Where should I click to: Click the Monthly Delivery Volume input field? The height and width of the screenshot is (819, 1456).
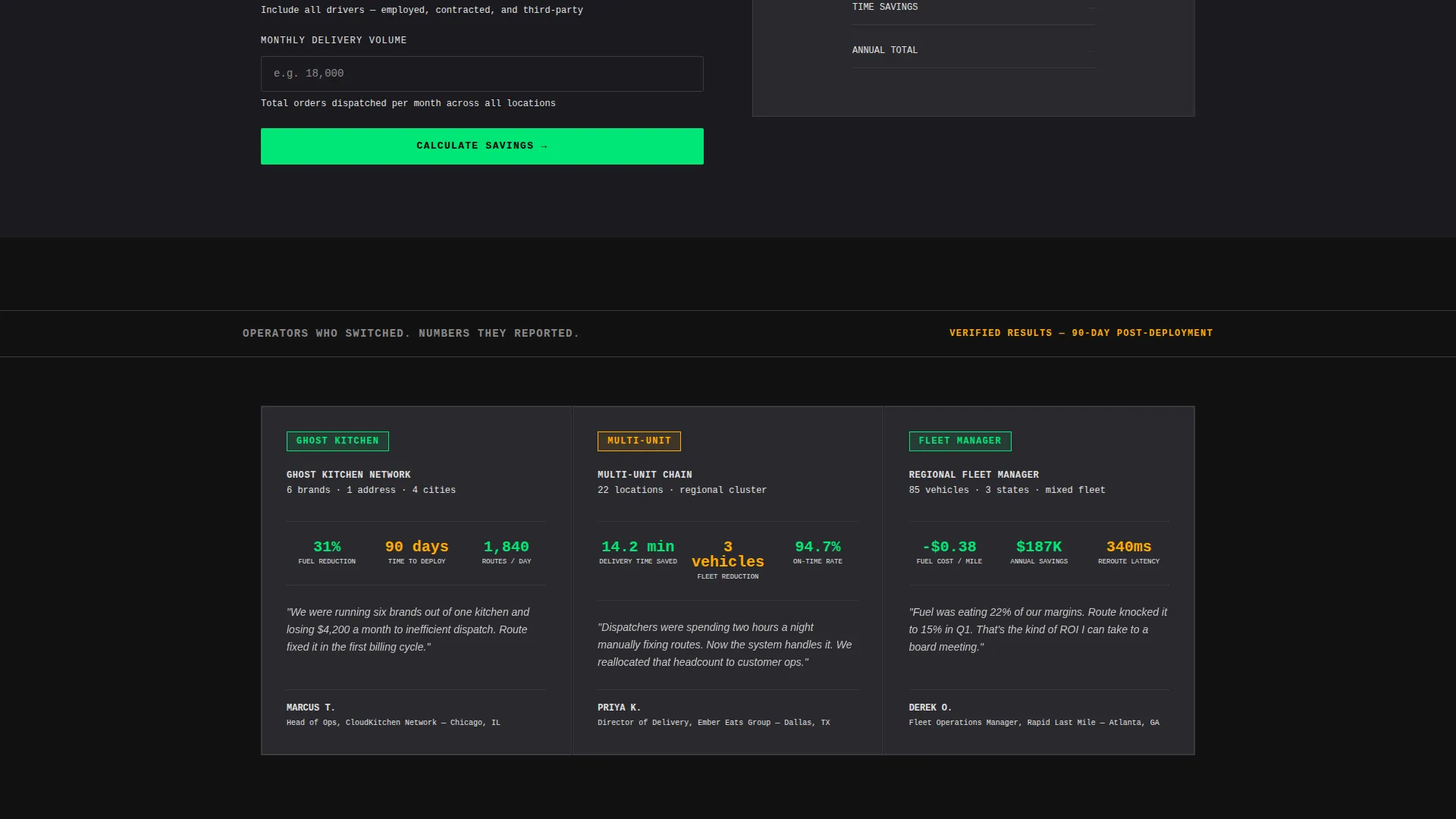482,74
